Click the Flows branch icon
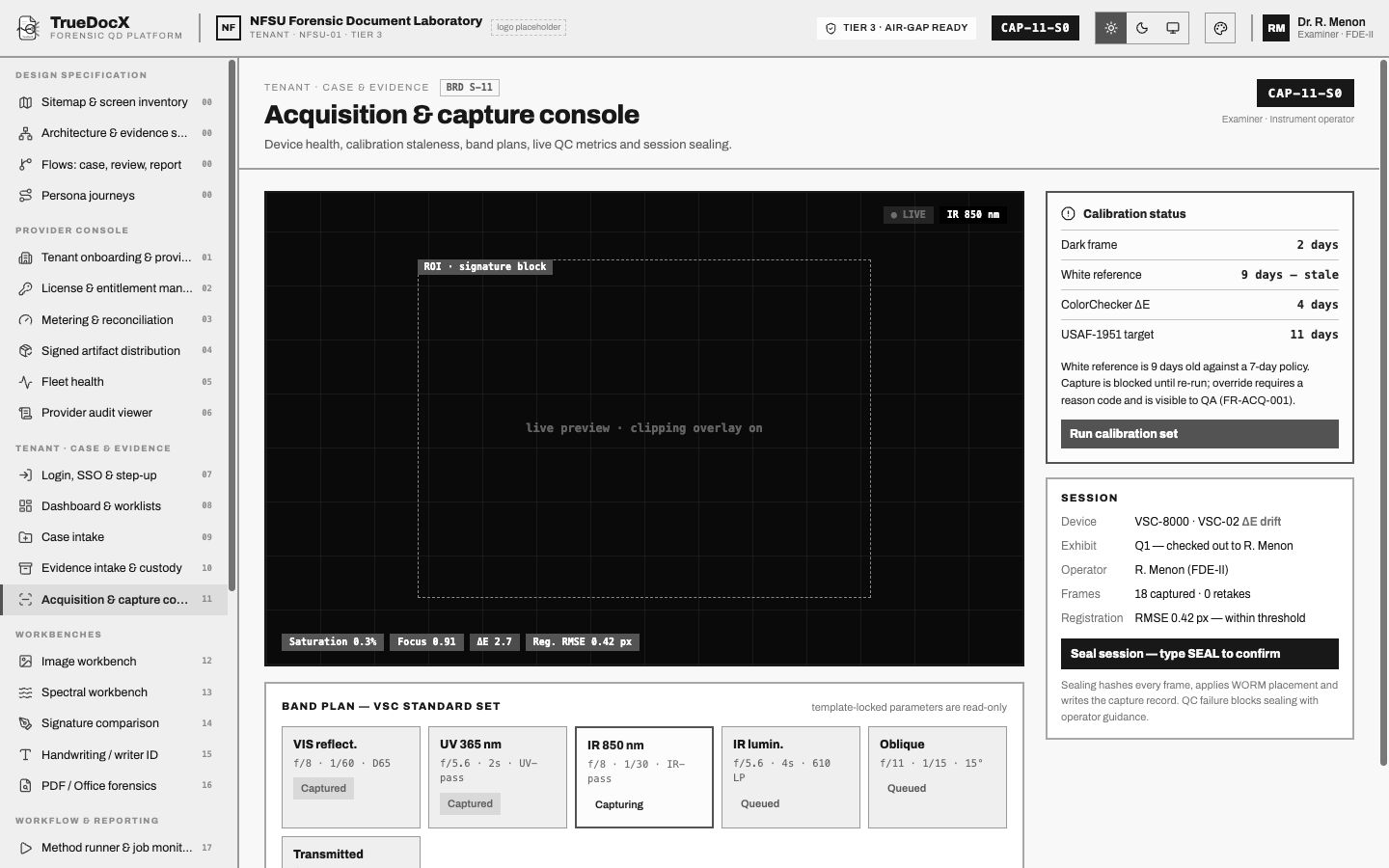Screen dimensions: 1389x868 tap(26, 165)
